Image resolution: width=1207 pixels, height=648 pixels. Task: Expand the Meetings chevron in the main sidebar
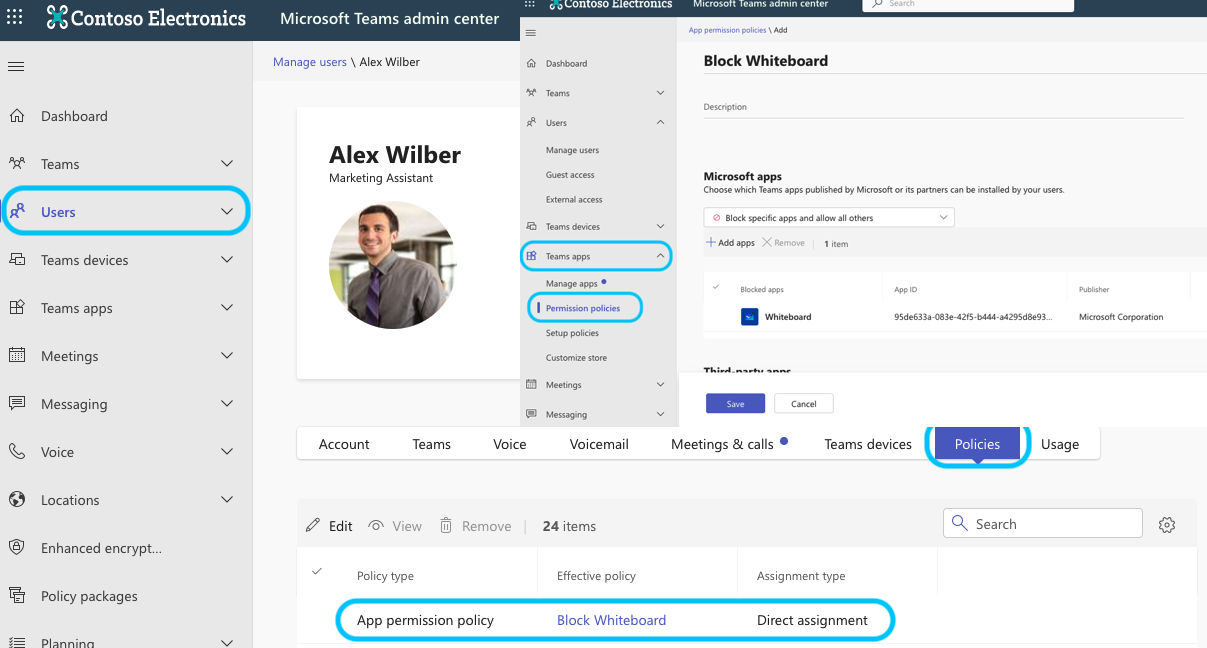tap(227, 356)
